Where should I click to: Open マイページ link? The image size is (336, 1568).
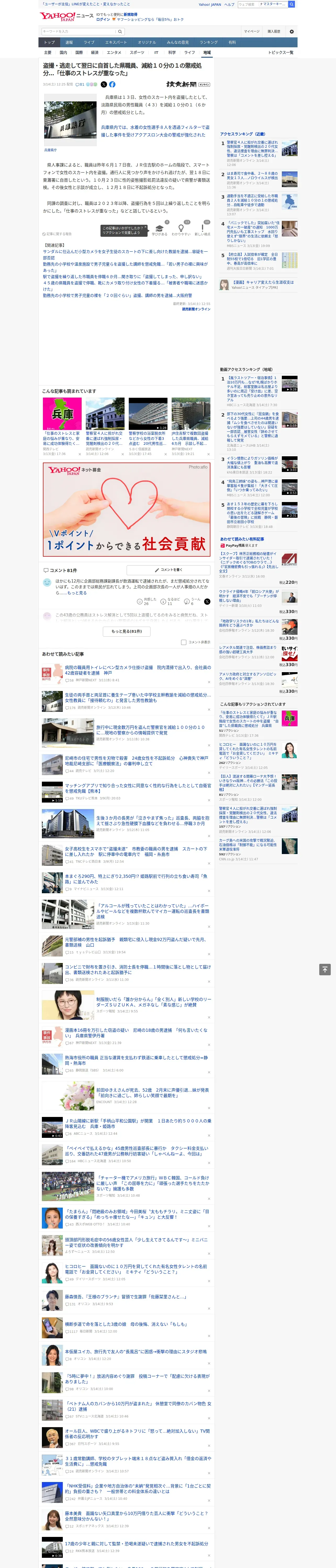point(252,31)
